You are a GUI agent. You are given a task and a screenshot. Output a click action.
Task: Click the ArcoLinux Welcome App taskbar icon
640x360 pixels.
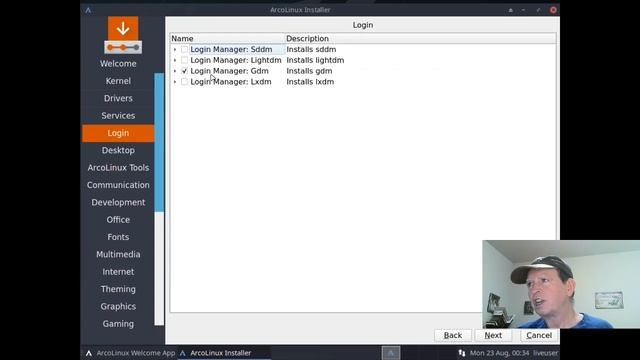tap(89, 353)
